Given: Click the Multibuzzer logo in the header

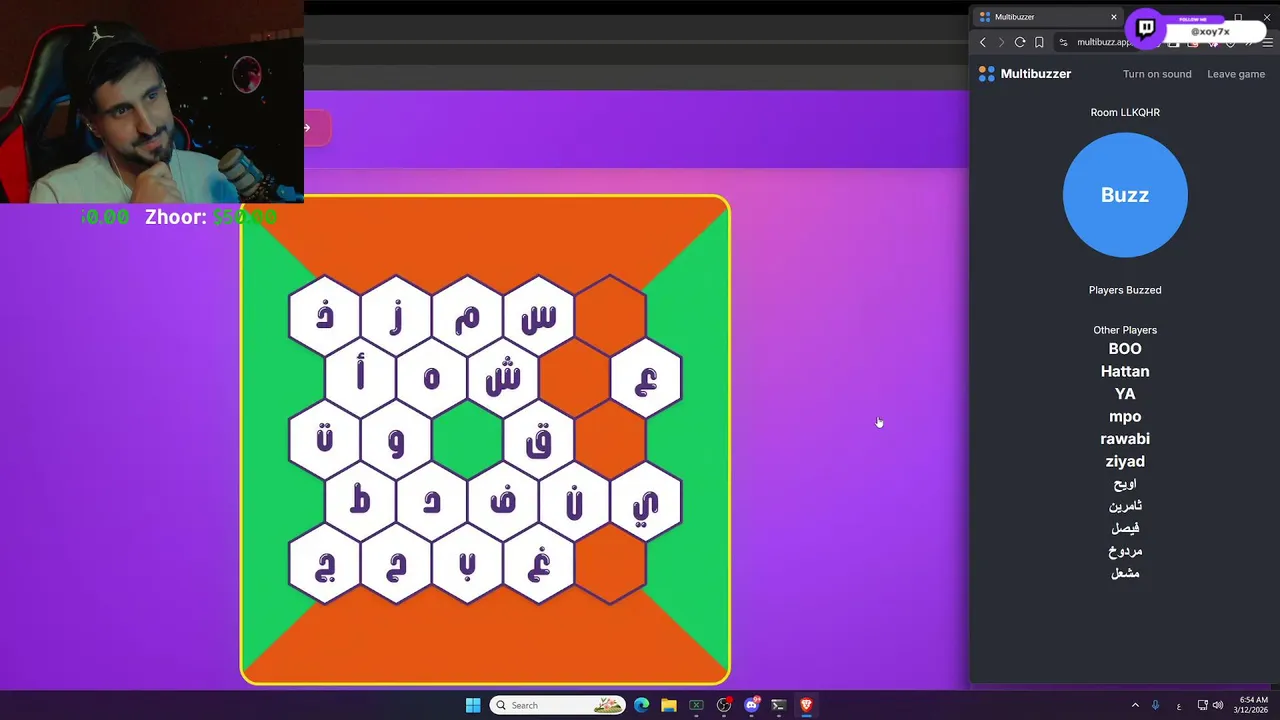Looking at the screenshot, I should pyautogui.click(x=1025, y=74).
